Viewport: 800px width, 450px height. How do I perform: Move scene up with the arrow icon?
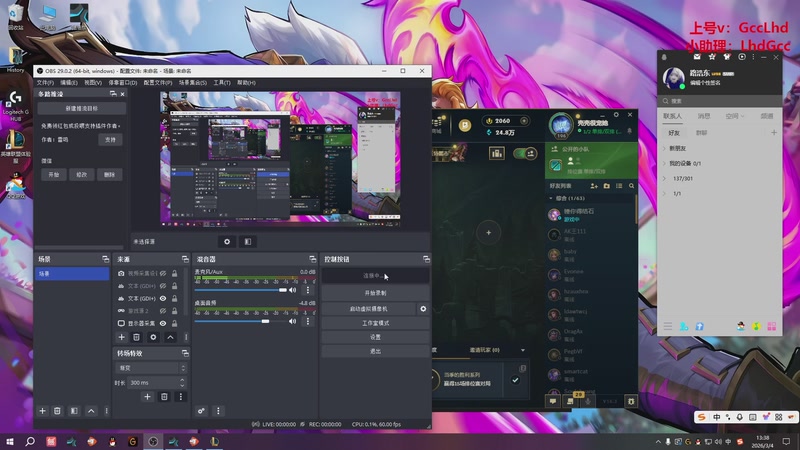[91, 411]
